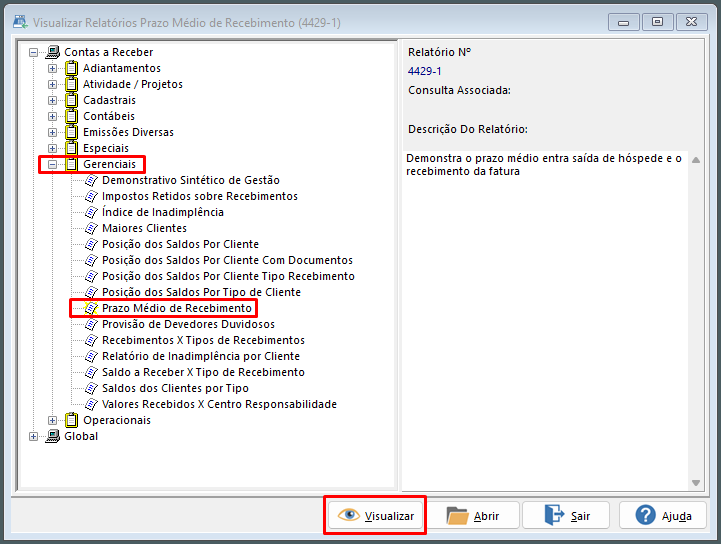Click the report description text box
The image size is (721, 544).
pos(545,321)
